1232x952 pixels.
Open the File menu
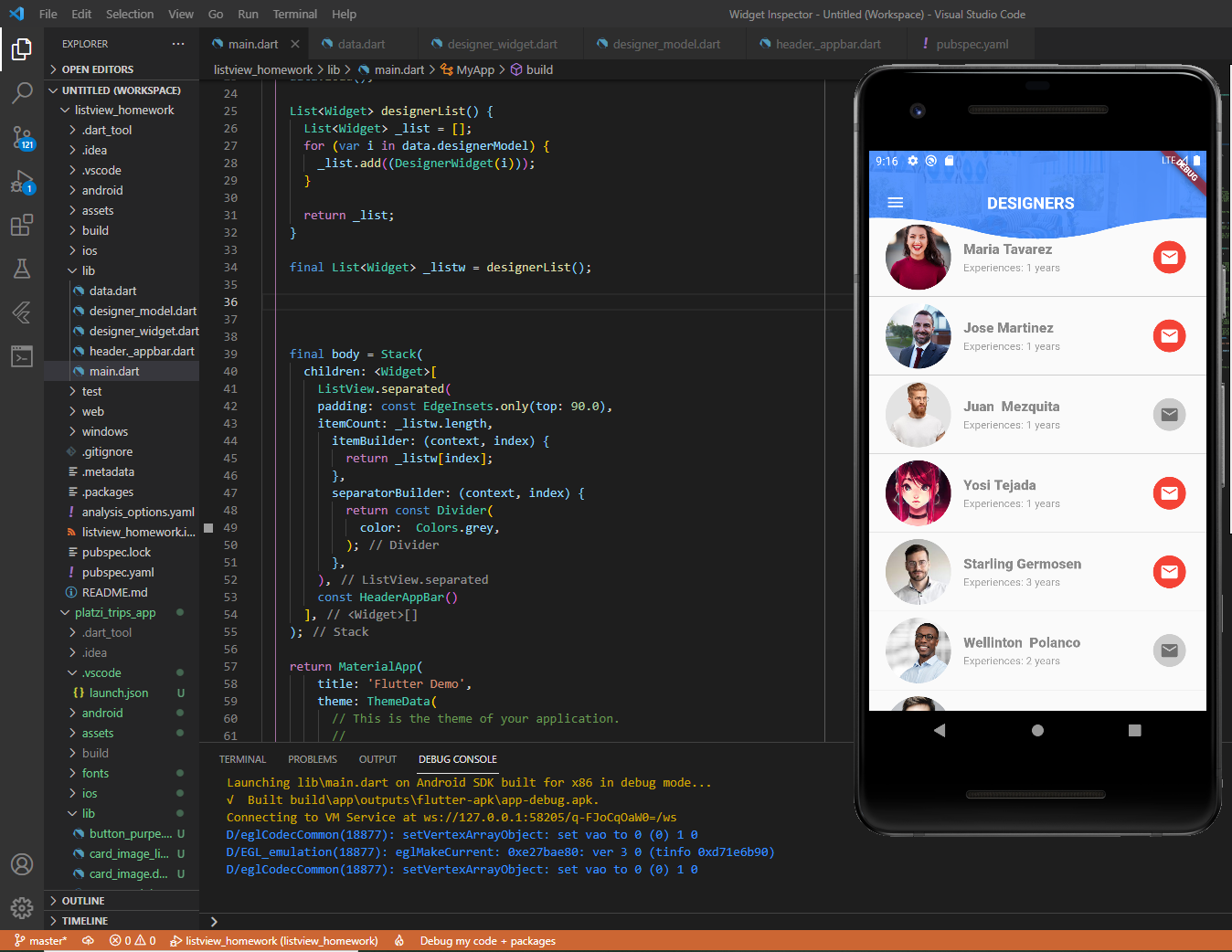48,14
